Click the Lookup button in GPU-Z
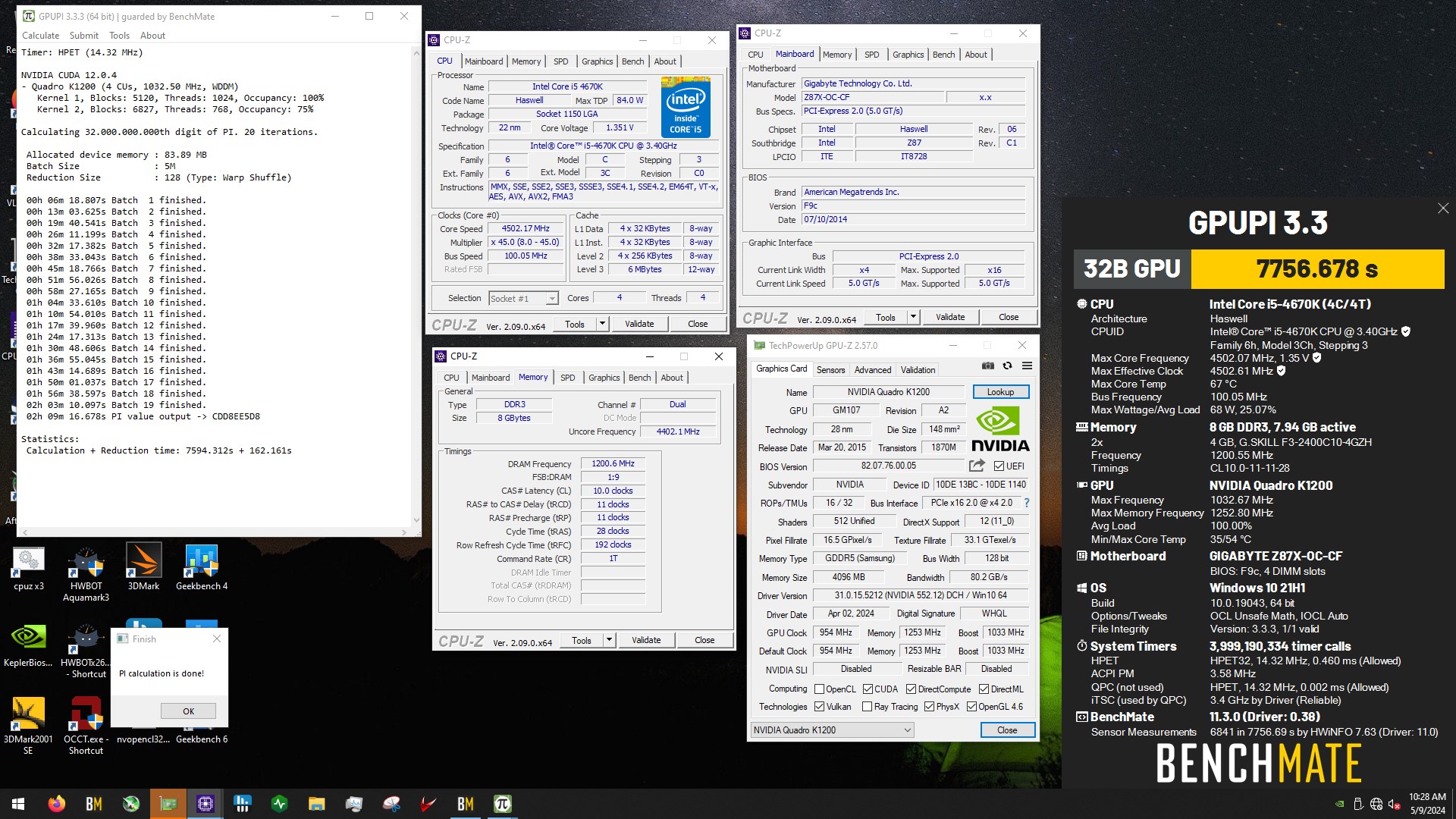 pyautogui.click(x=1000, y=392)
